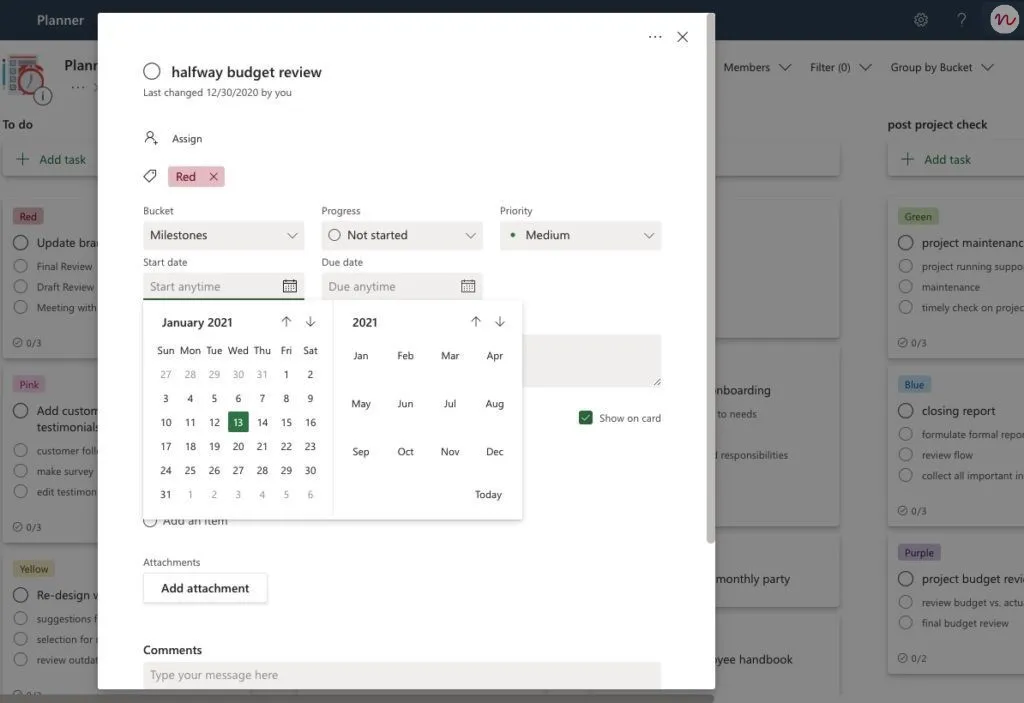The height and width of the screenshot is (703, 1024).
Task: Click the Add attachment button
Action: [205, 588]
